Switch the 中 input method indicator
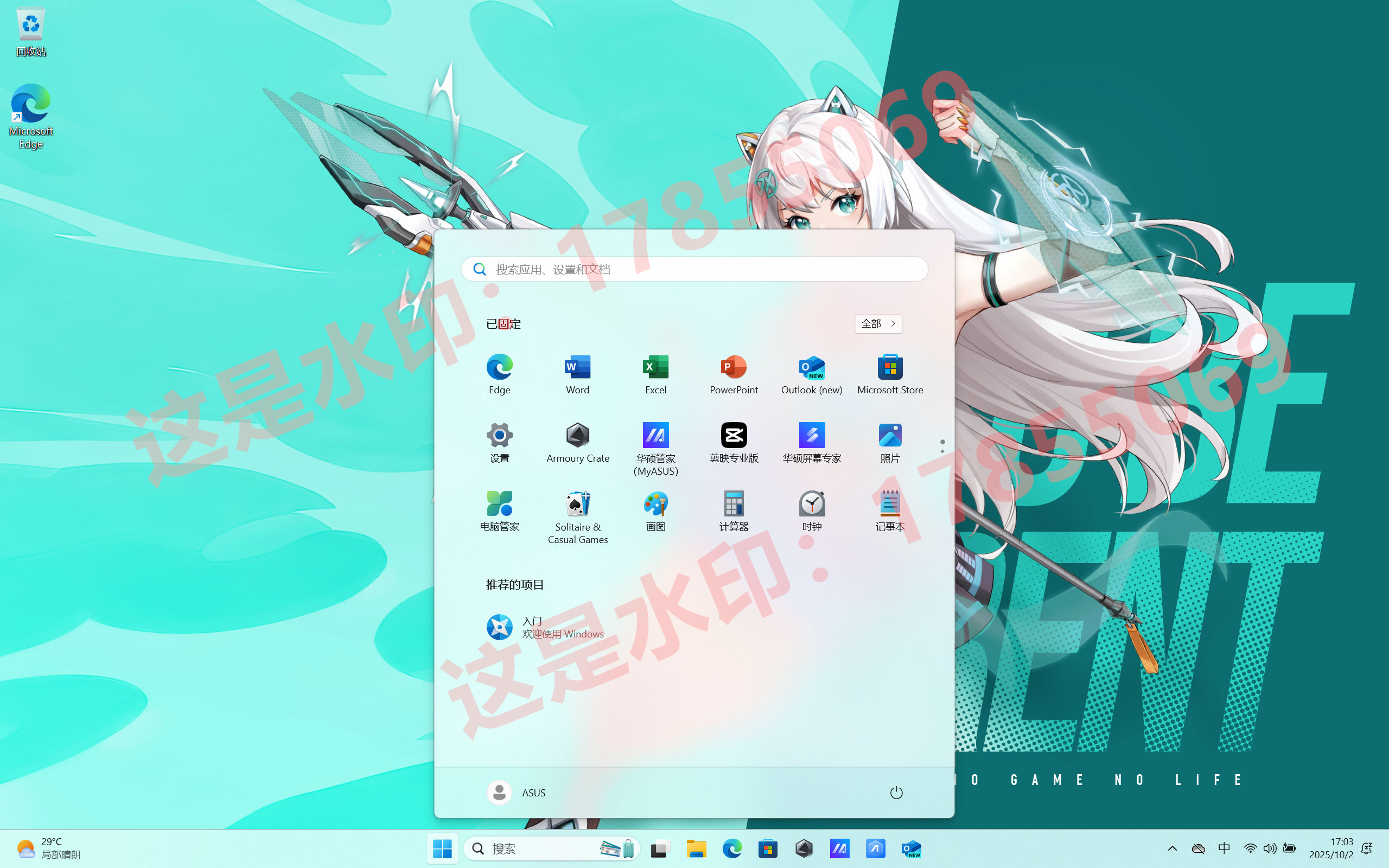Viewport: 1389px width, 868px height. coord(1224,848)
